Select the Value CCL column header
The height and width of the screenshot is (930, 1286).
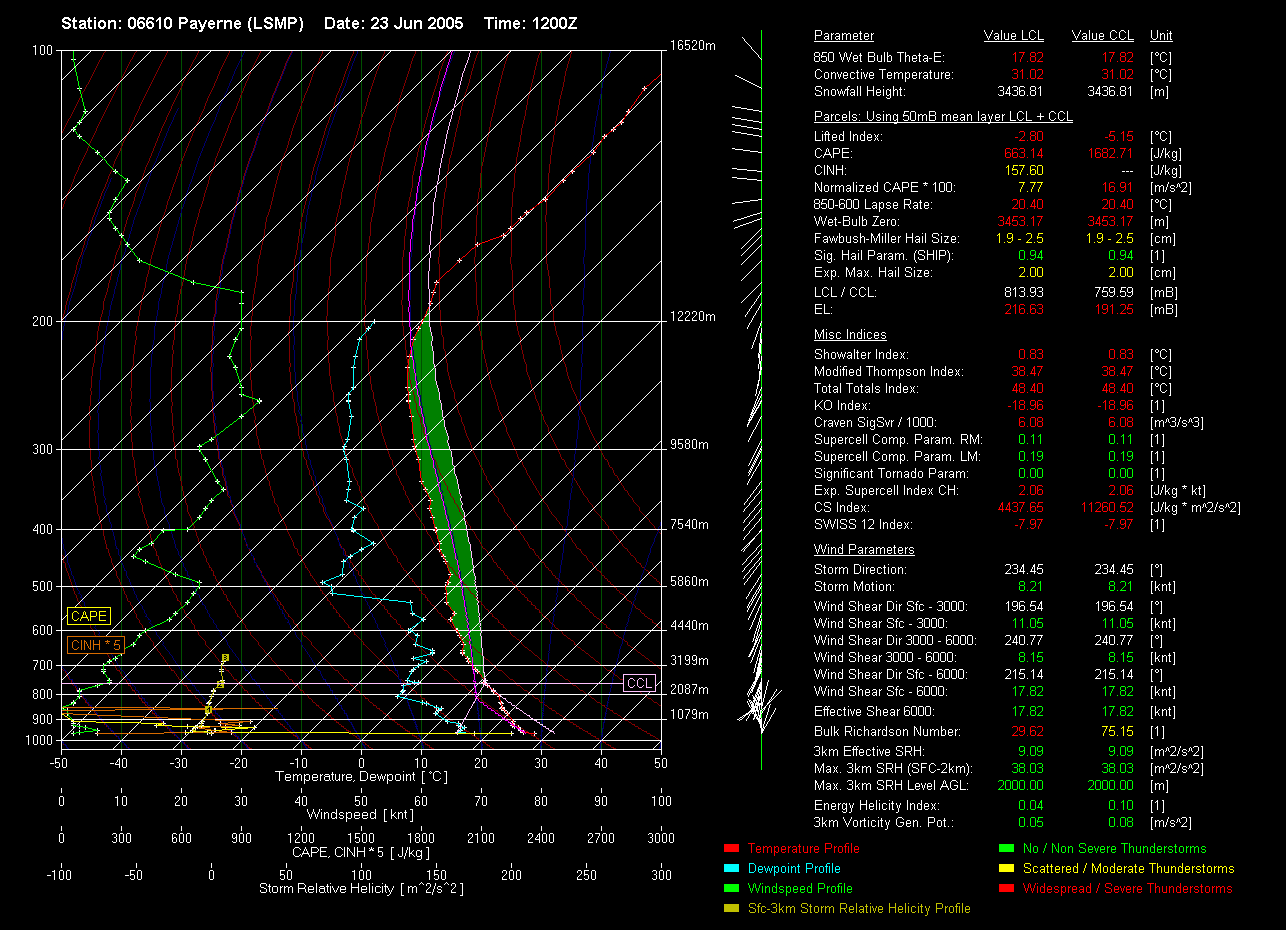pos(1102,36)
